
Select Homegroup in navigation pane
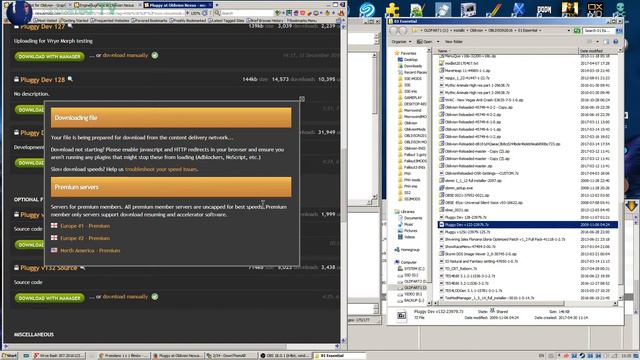pos(407,249)
